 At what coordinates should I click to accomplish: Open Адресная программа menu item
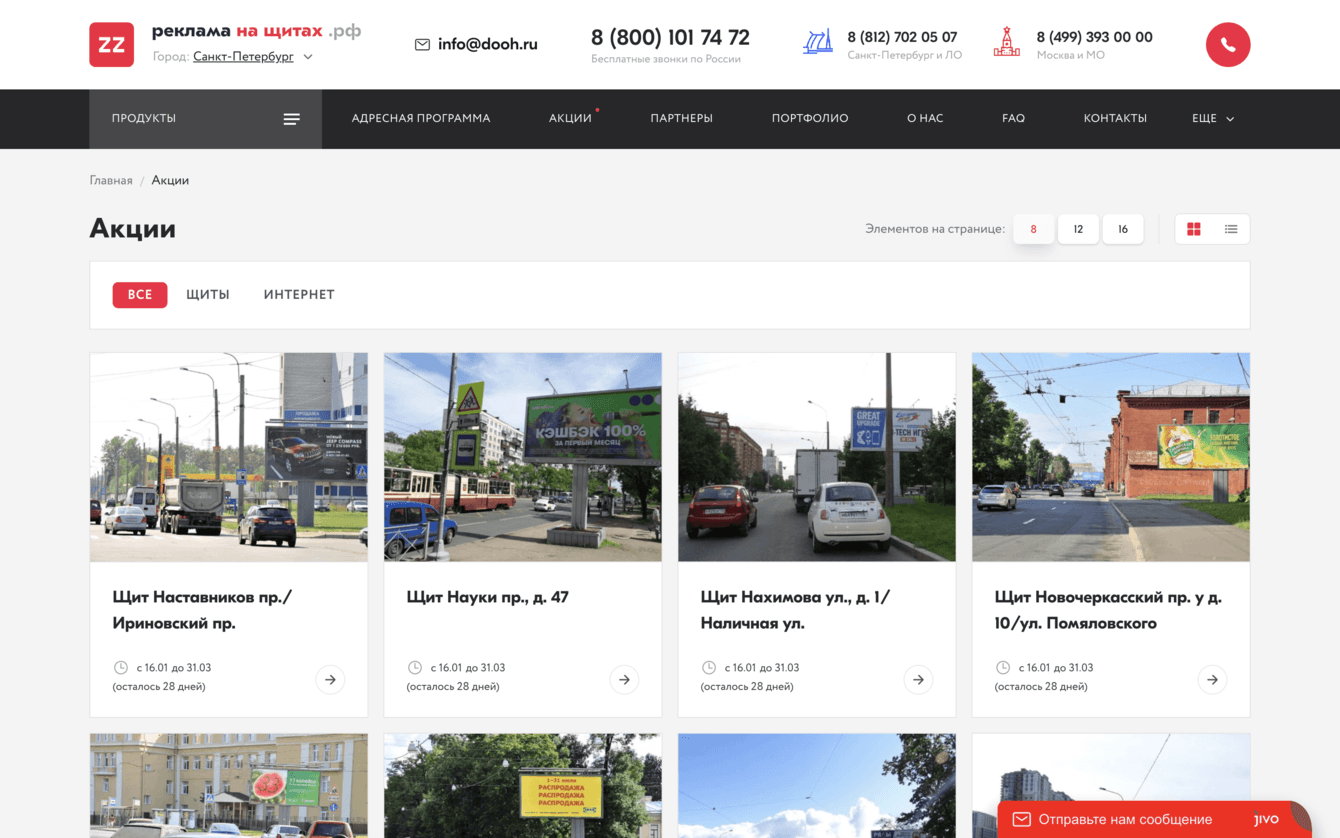(x=421, y=119)
